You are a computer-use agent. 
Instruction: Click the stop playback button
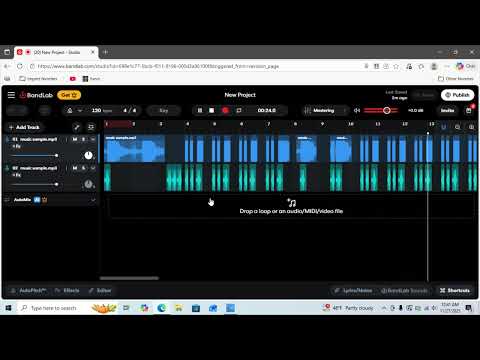click(x=212, y=110)
